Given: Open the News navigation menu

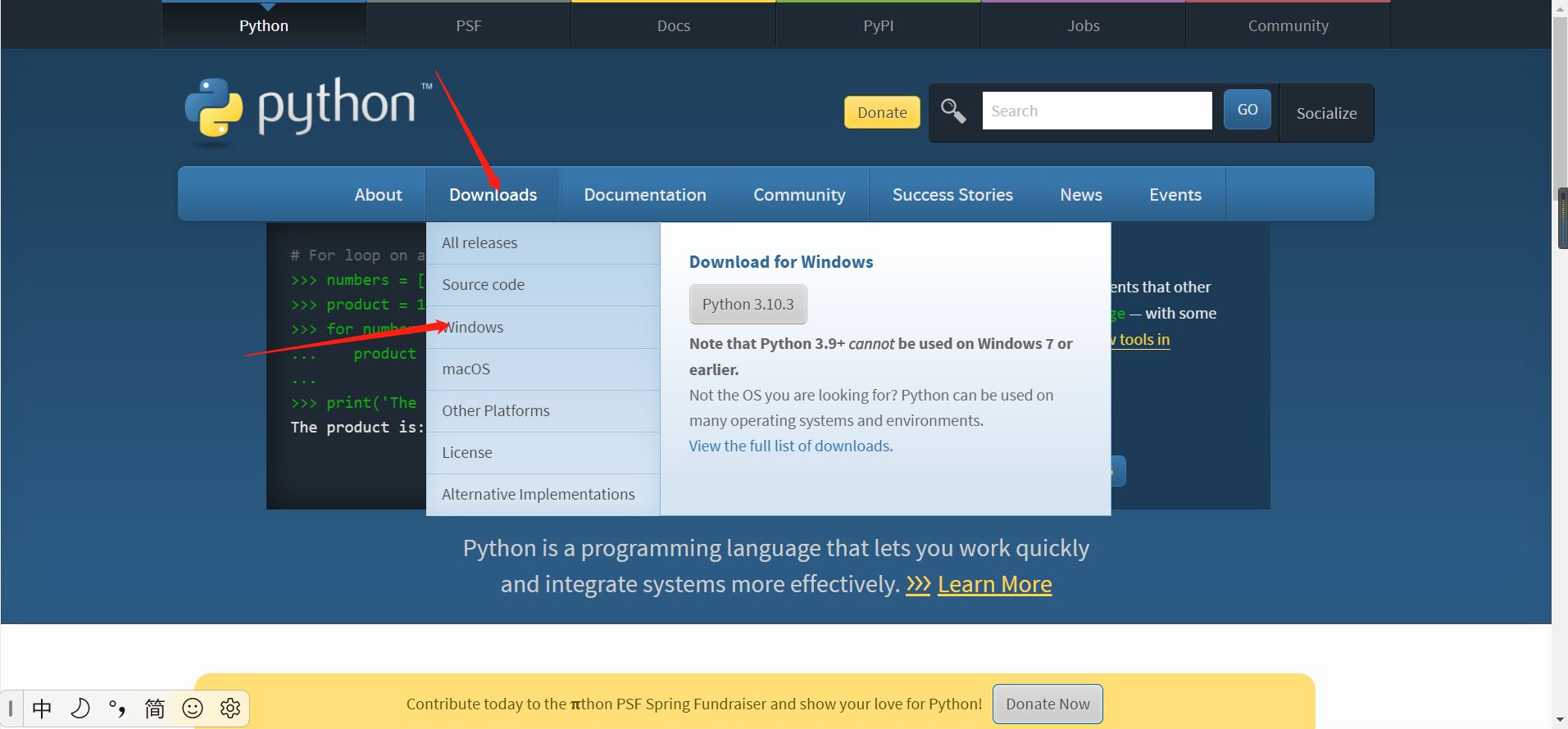Looking at the screenshot, I should click(x=1081, y=195).
